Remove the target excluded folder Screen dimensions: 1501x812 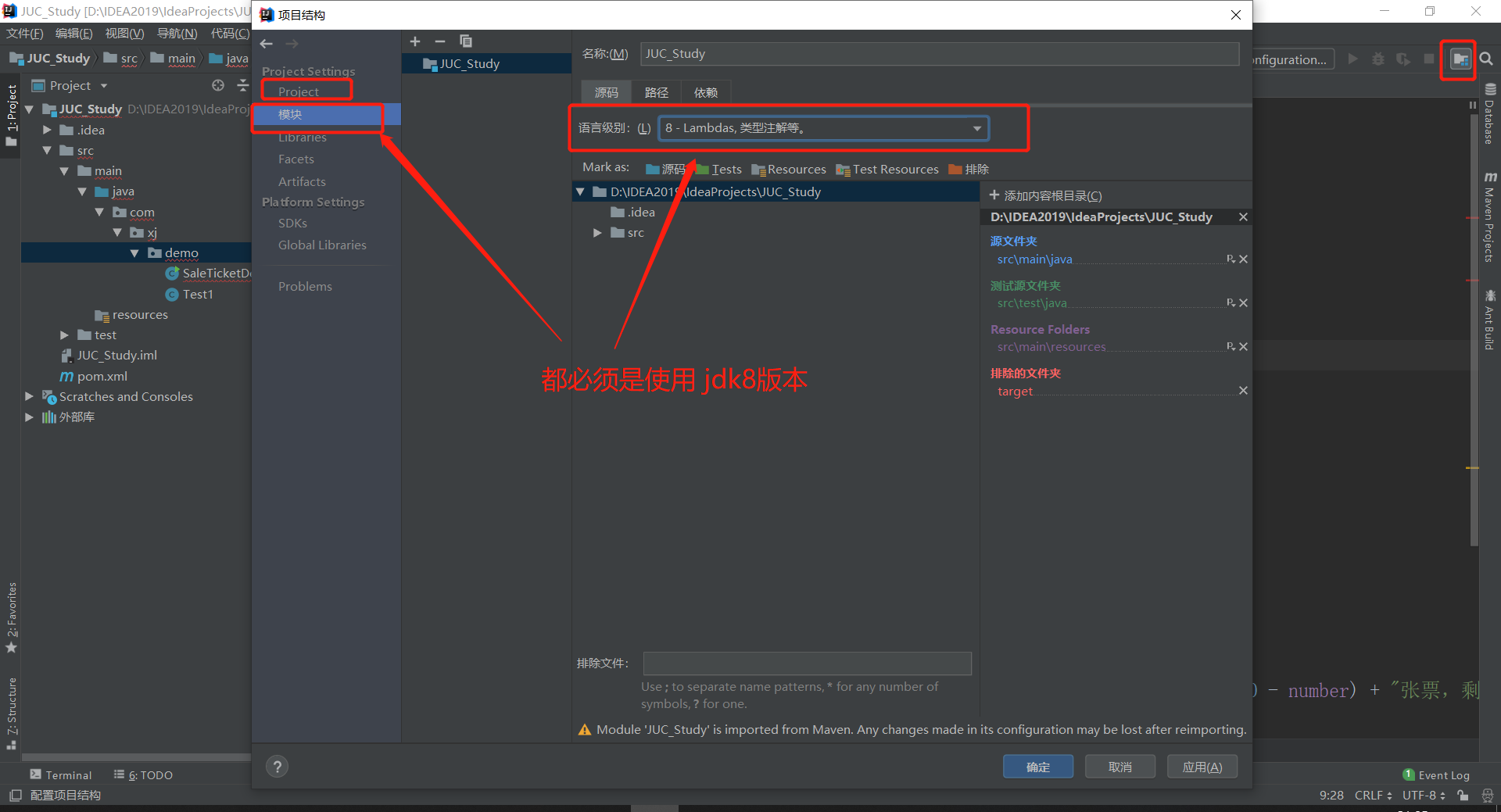[1243, 391]
